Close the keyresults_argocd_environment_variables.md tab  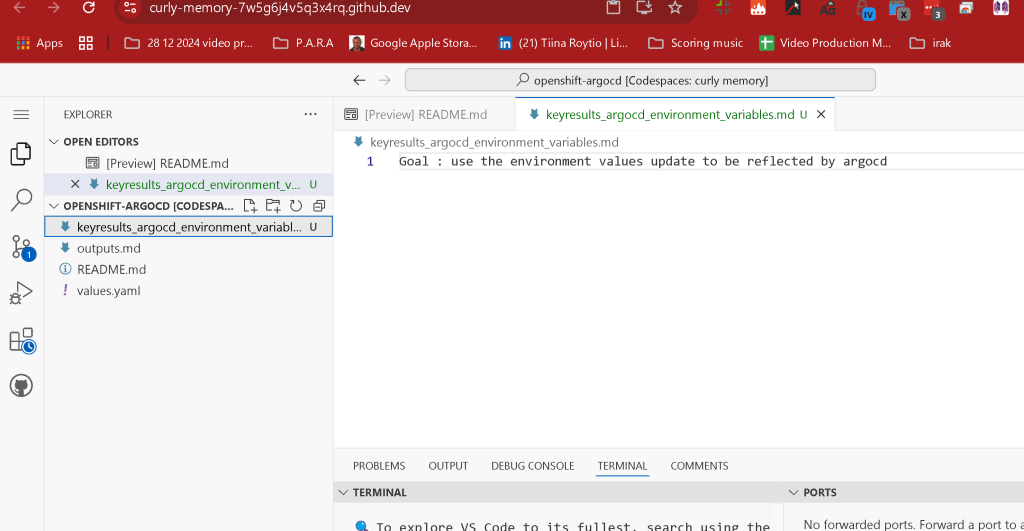pos(821,114)
